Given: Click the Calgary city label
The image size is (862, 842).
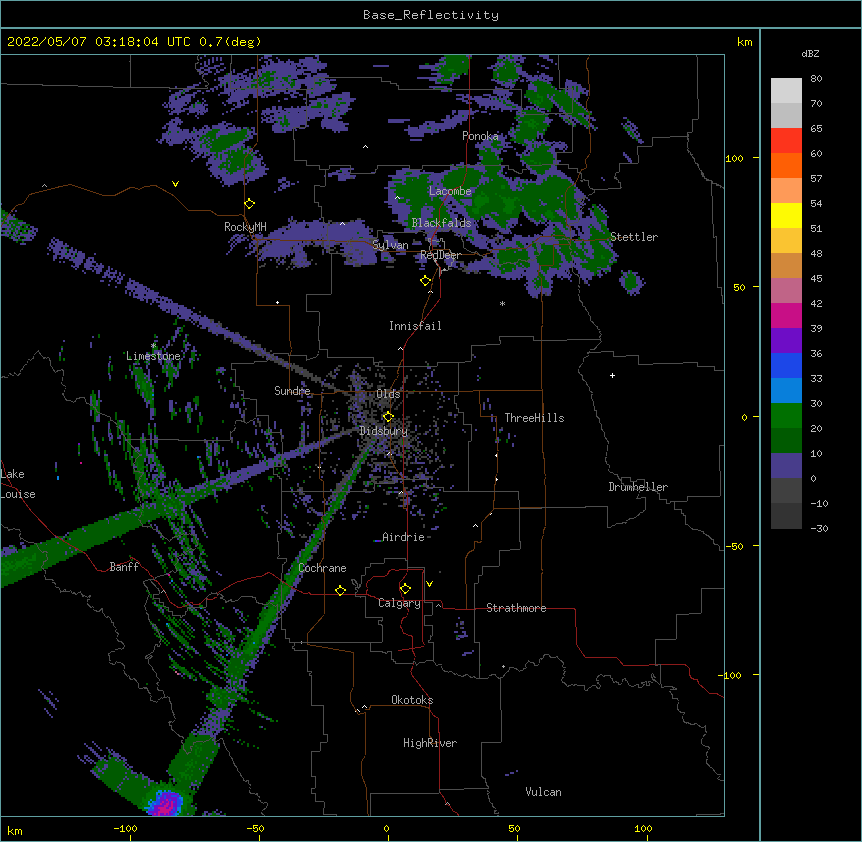Looking at the screenshot, I should [399, 603].
